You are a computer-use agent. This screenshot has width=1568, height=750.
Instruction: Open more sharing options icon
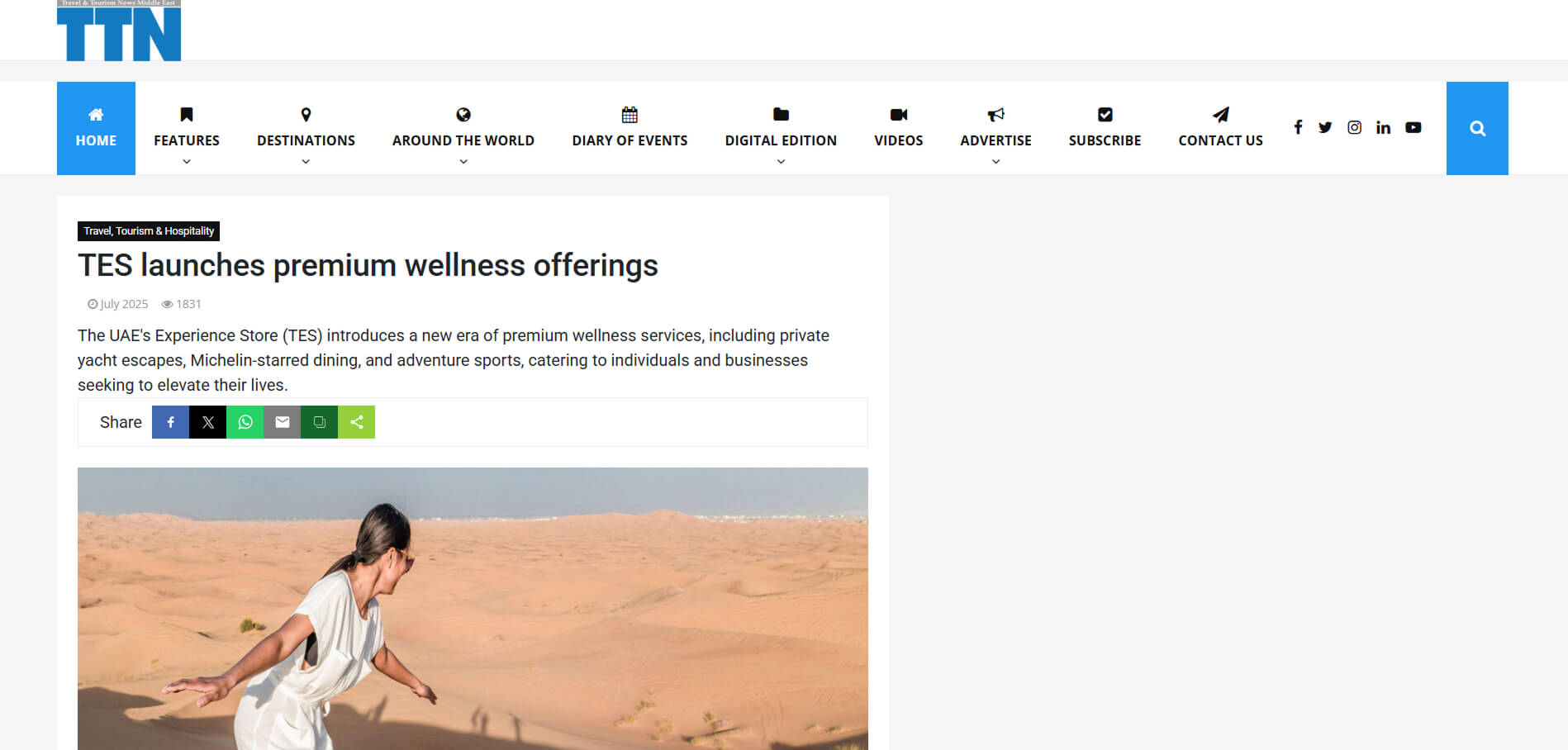(356, 422)
